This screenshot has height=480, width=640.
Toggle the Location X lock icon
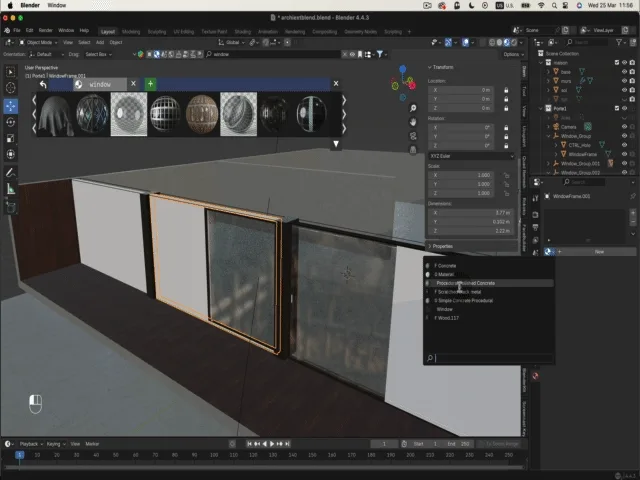507,90
